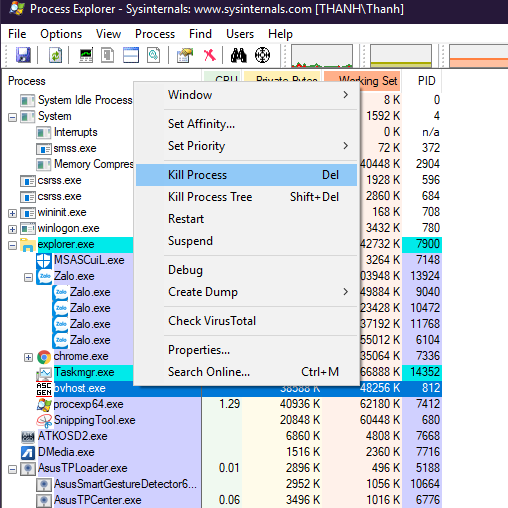Click the explorer.exe folder icon
The image size is (508, 508).
click(x=28, y=245)
